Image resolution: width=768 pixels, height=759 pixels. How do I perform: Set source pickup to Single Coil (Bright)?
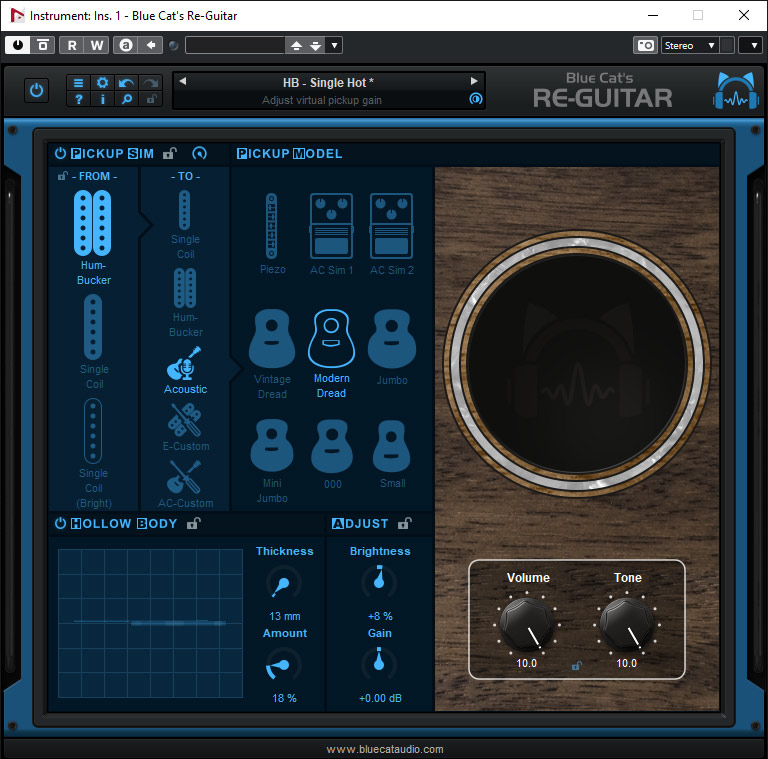point(93,431)
